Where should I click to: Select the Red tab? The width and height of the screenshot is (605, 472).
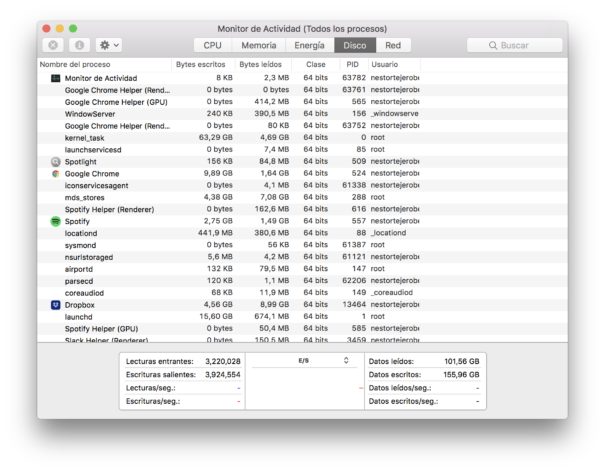point(393,45)
